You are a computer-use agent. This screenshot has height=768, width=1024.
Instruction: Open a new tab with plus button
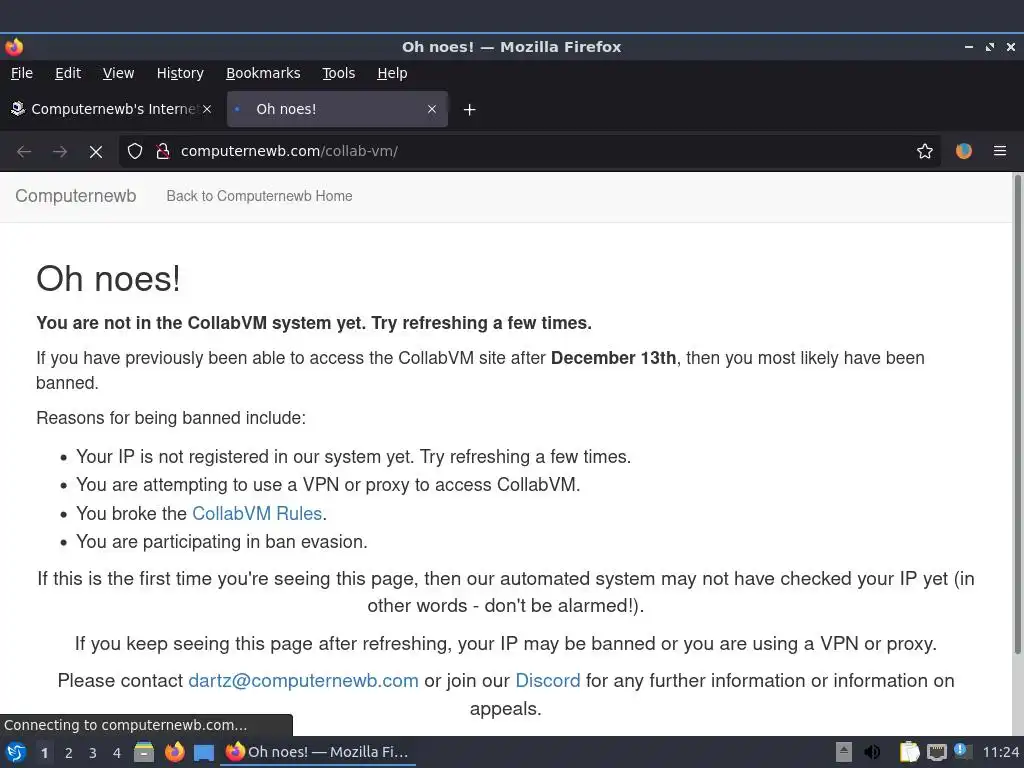coord(470,109)
